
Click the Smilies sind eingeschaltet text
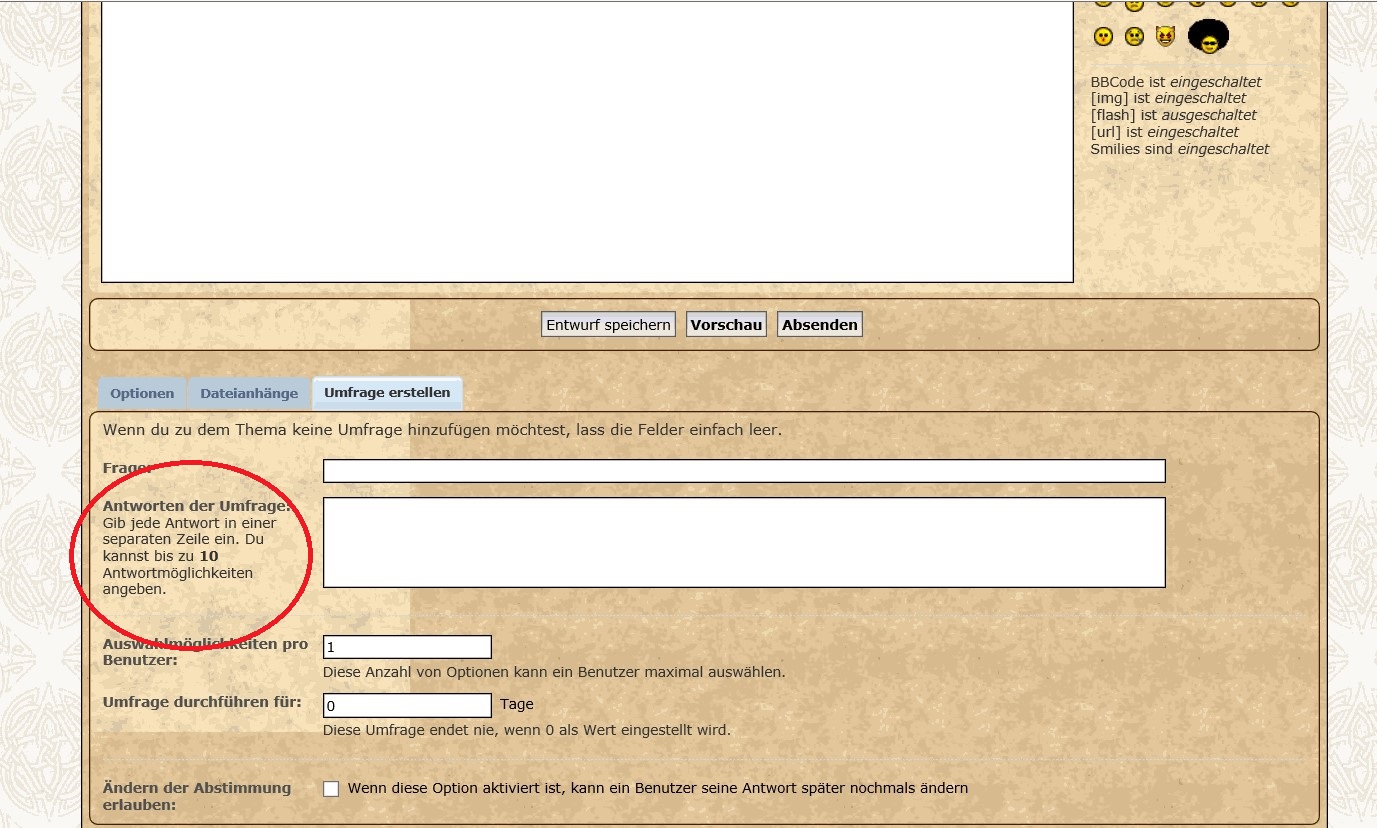coord(1179,149)
